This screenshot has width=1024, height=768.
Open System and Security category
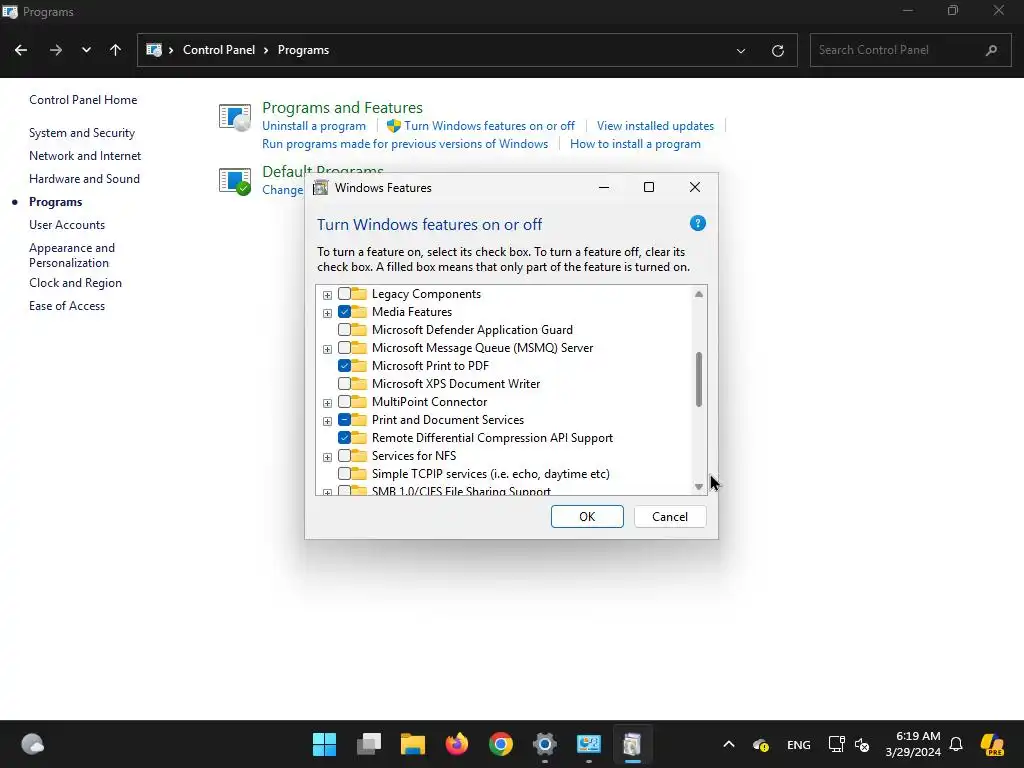(82, 133)
